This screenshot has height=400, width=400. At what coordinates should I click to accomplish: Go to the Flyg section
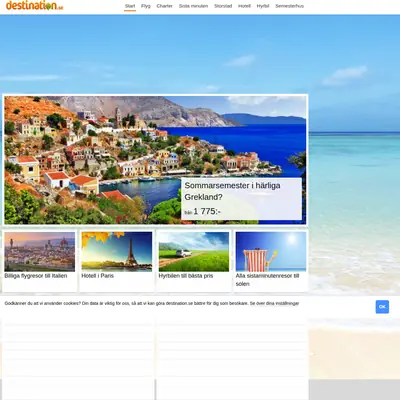coord(146,6)
